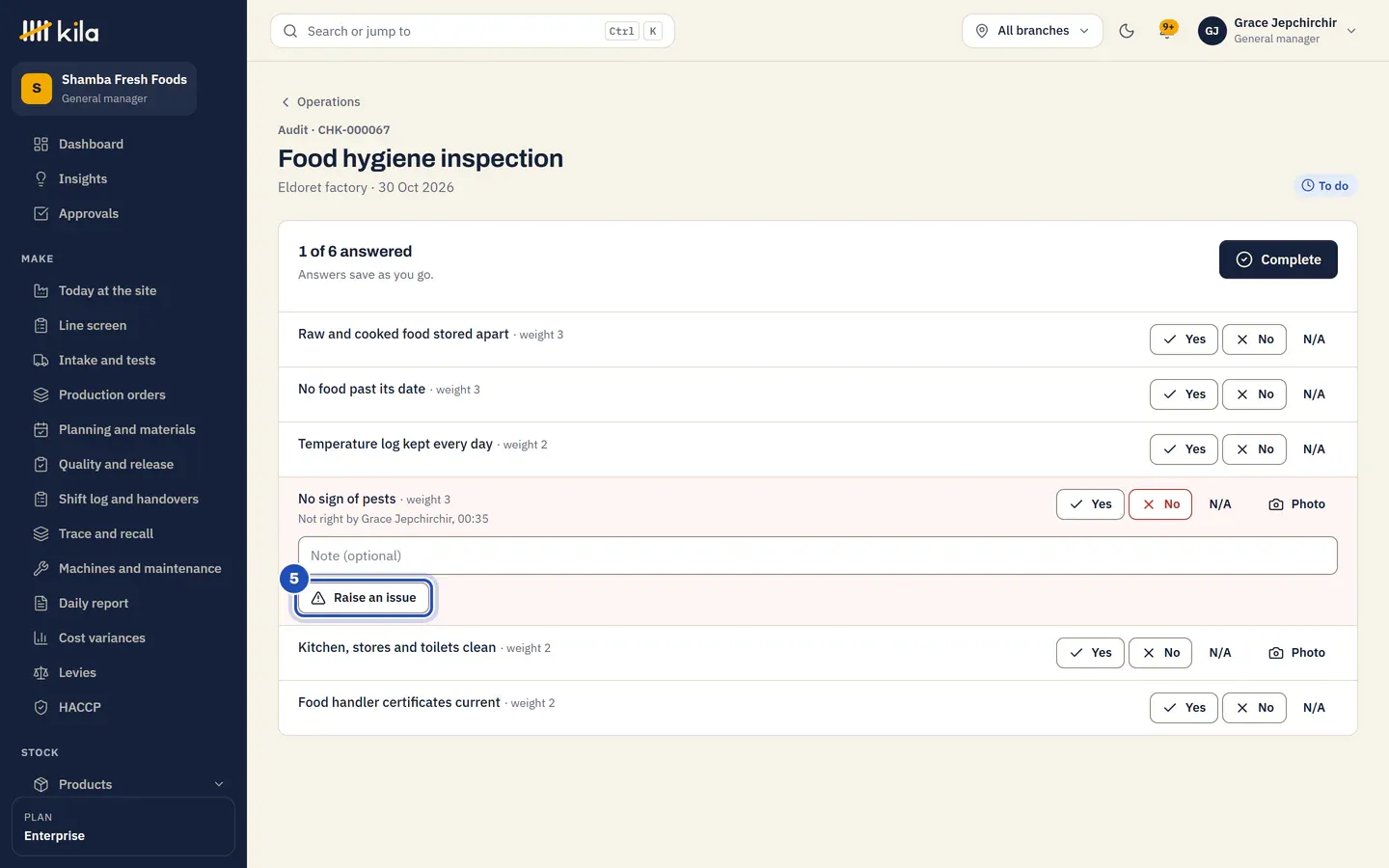Click the To do status badge
Image resolution: width=1389 pixels, height=868 pixels.
coord(1325,186)
